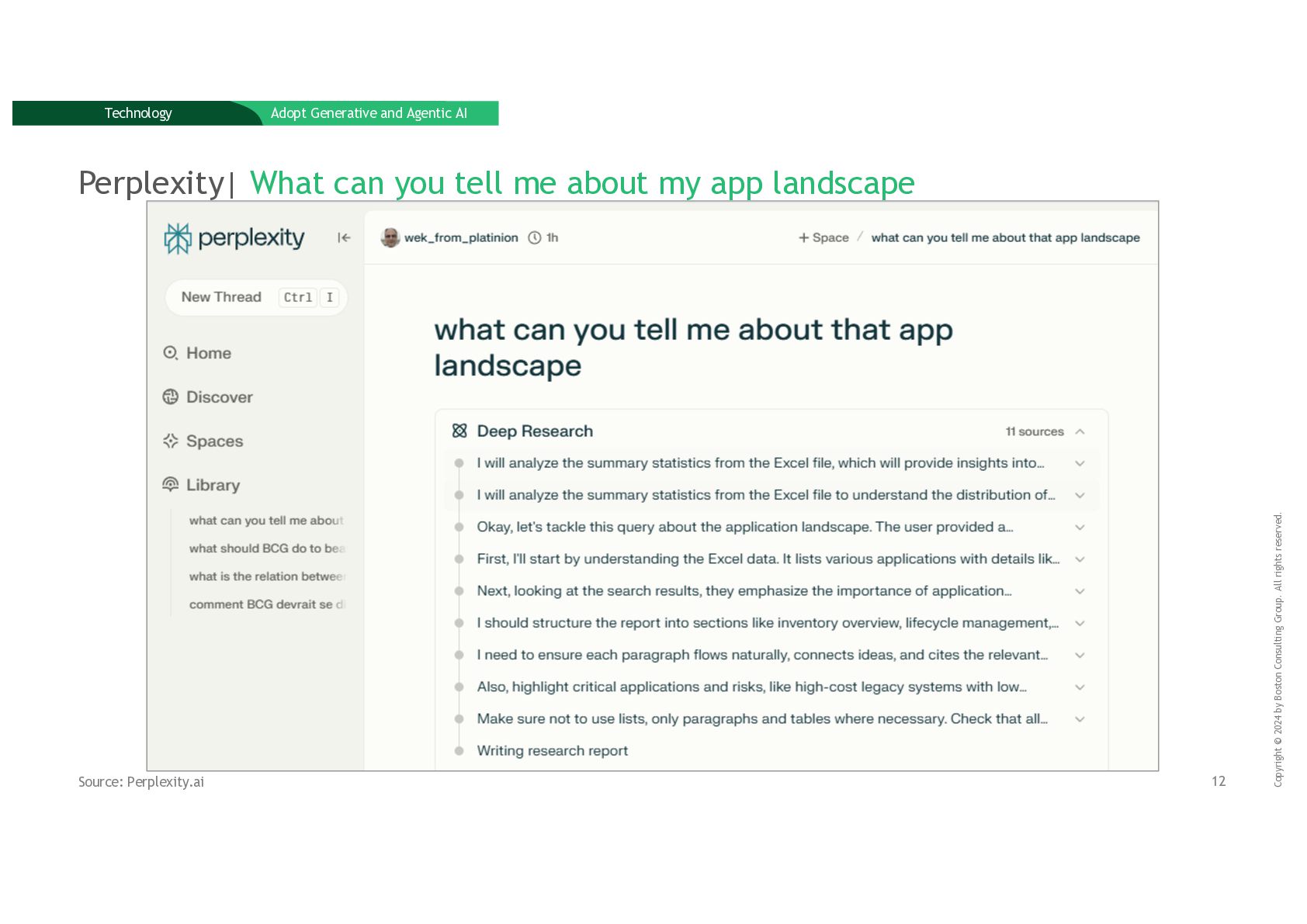Click 'Adopt Generative and Agentic AI' banner
Image resolution: width=1307 pixels, height=924 pixels.
(x=369, y=113)
